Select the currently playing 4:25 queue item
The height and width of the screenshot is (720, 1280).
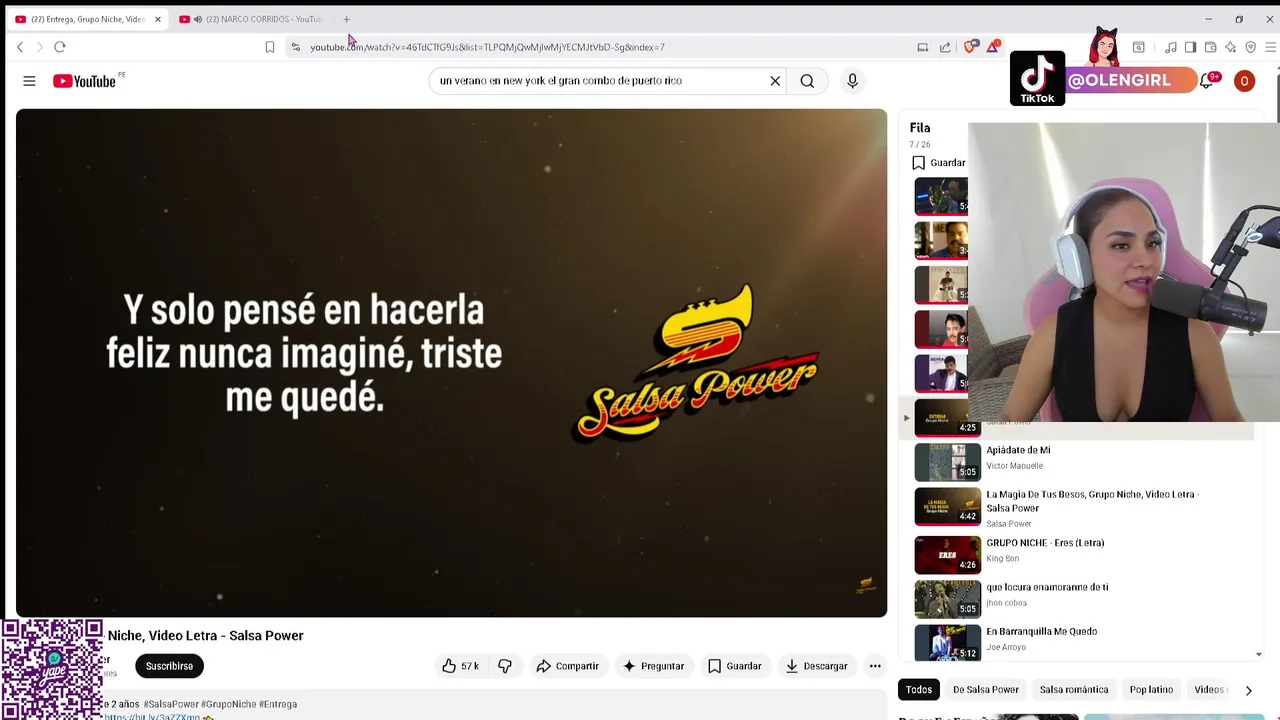(x=948, y=418)
